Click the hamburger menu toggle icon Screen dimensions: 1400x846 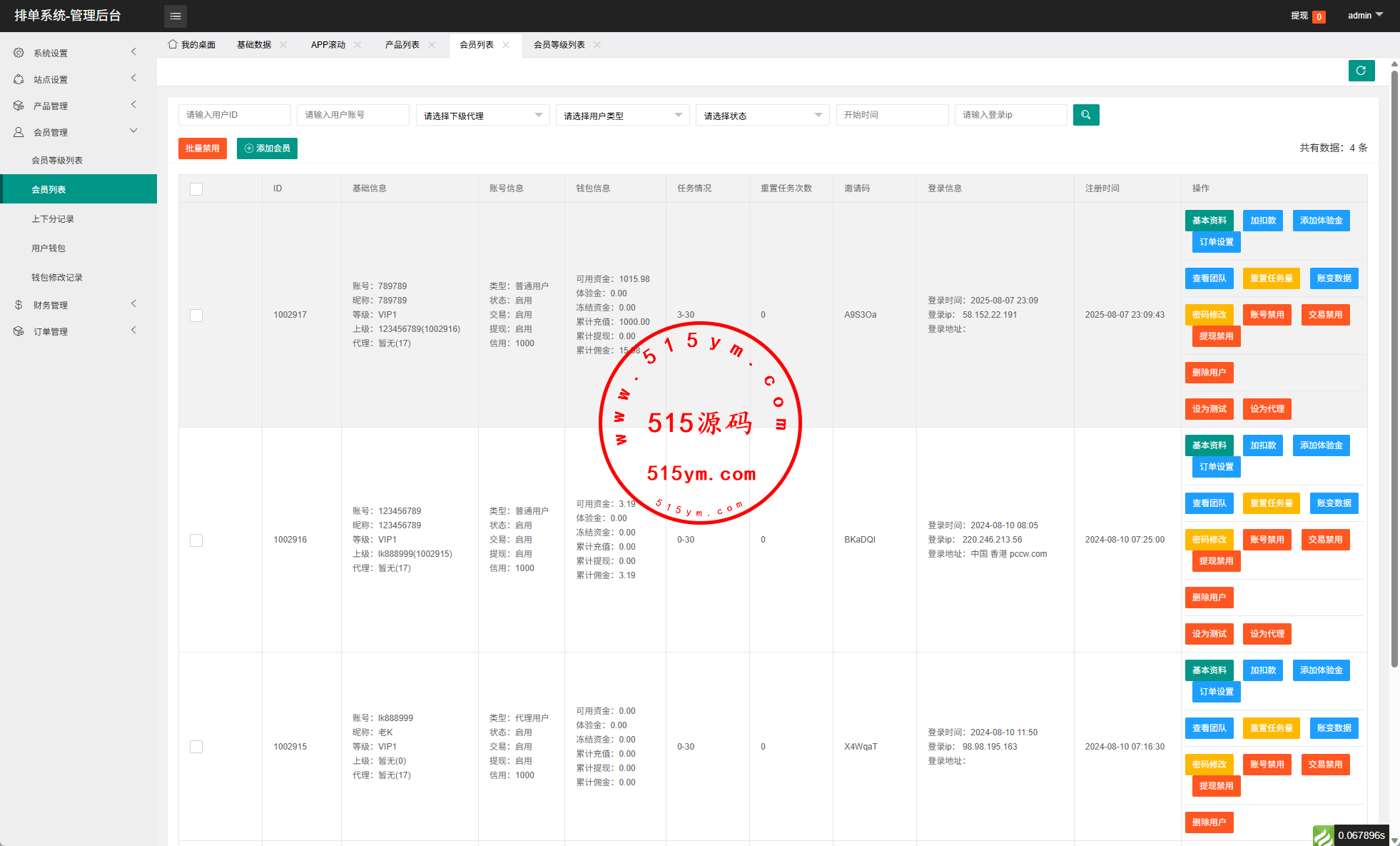point(176,16)
